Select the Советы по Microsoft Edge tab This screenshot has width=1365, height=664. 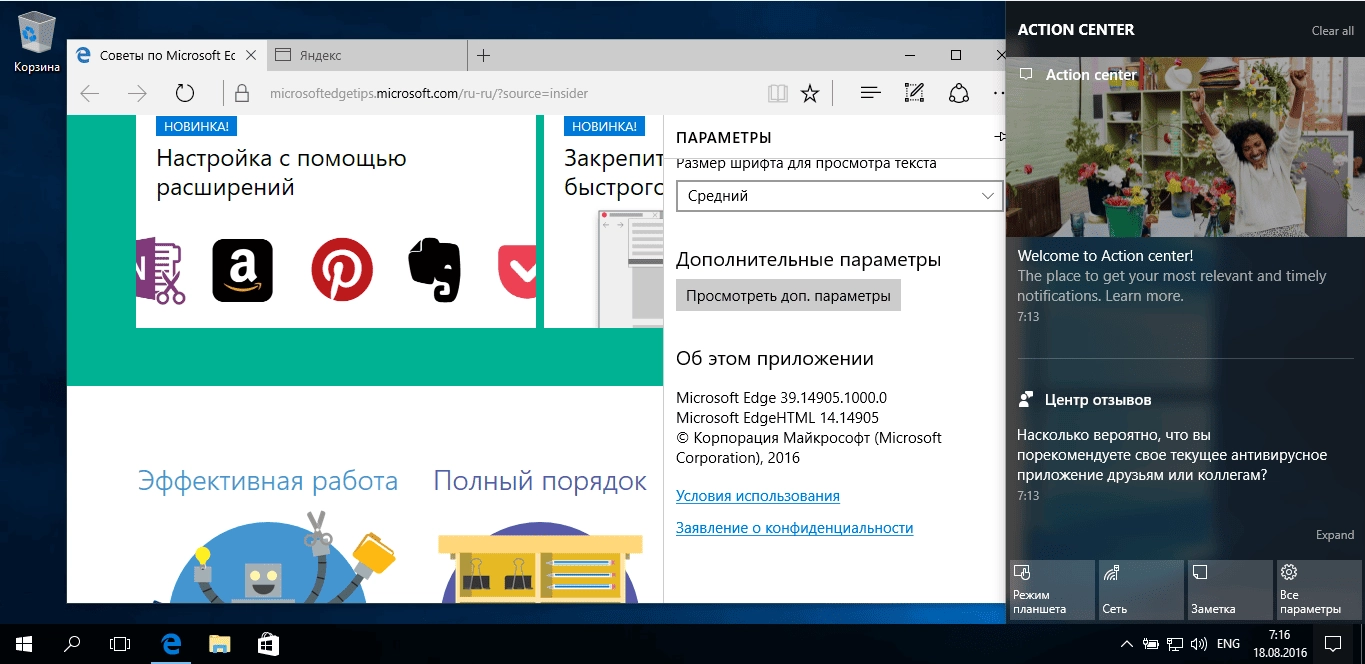tap(166, 55)
